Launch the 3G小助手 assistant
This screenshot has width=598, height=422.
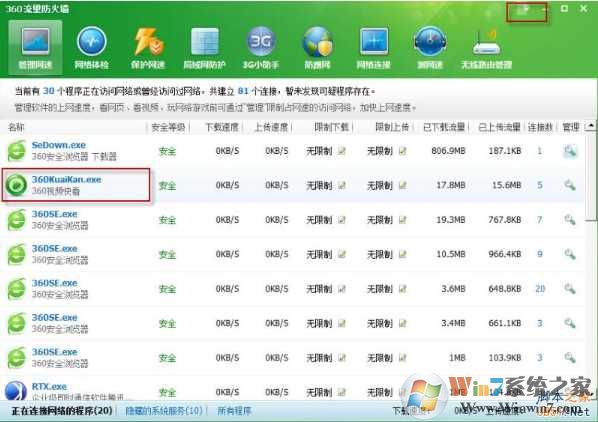click(x=261, y=48)
